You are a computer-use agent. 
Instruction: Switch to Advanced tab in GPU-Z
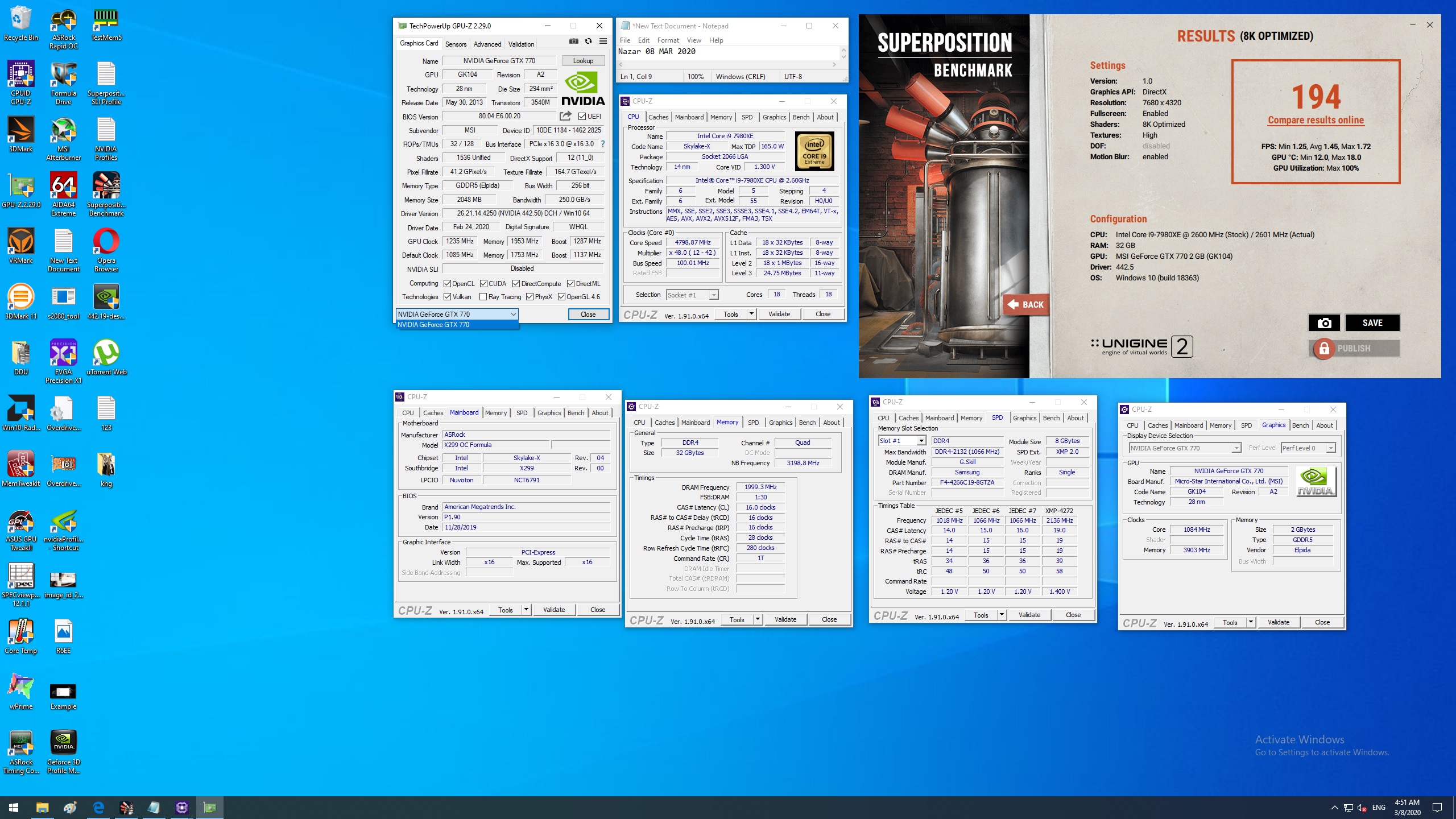[487, 44]
